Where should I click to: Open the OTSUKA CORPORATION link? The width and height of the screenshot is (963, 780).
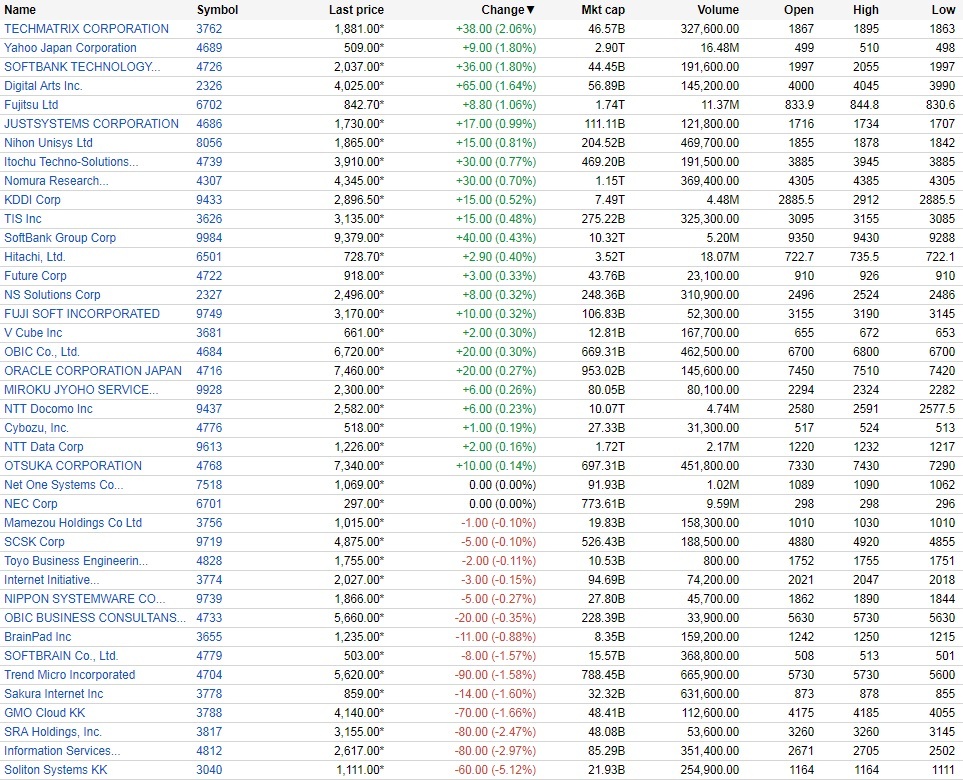[x=73, y=467]
